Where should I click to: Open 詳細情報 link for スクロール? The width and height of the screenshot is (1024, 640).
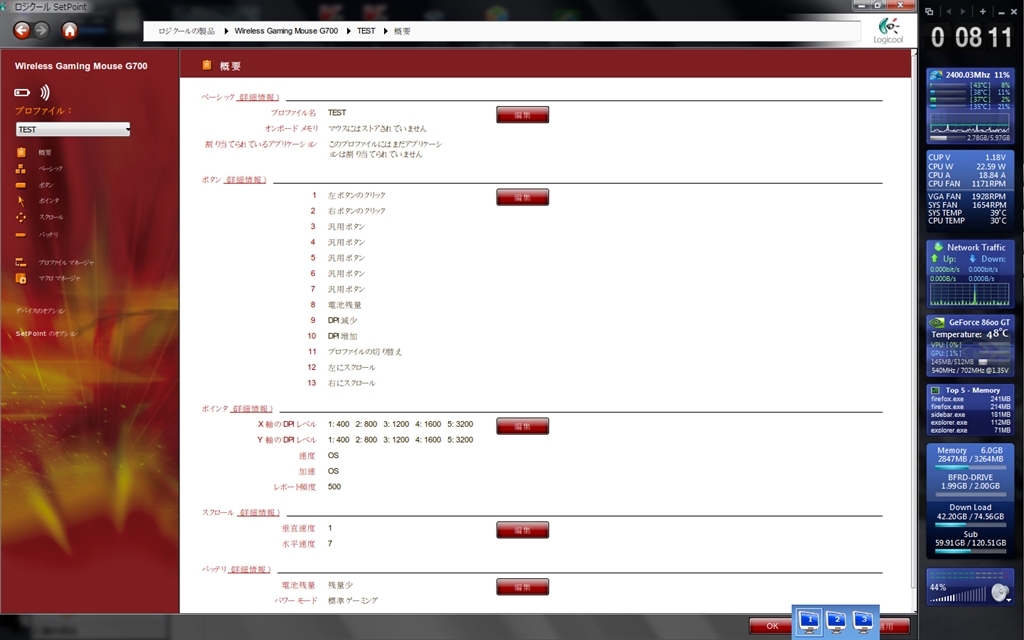pyautogui.click(x=259, y=513)
